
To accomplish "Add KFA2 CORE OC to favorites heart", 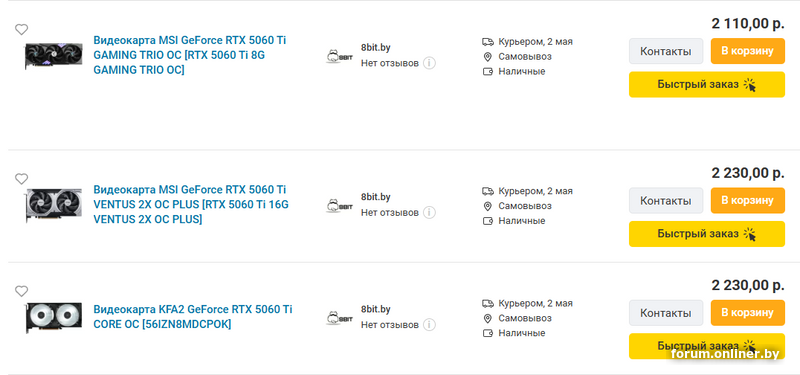I will [x=21, y=291].
